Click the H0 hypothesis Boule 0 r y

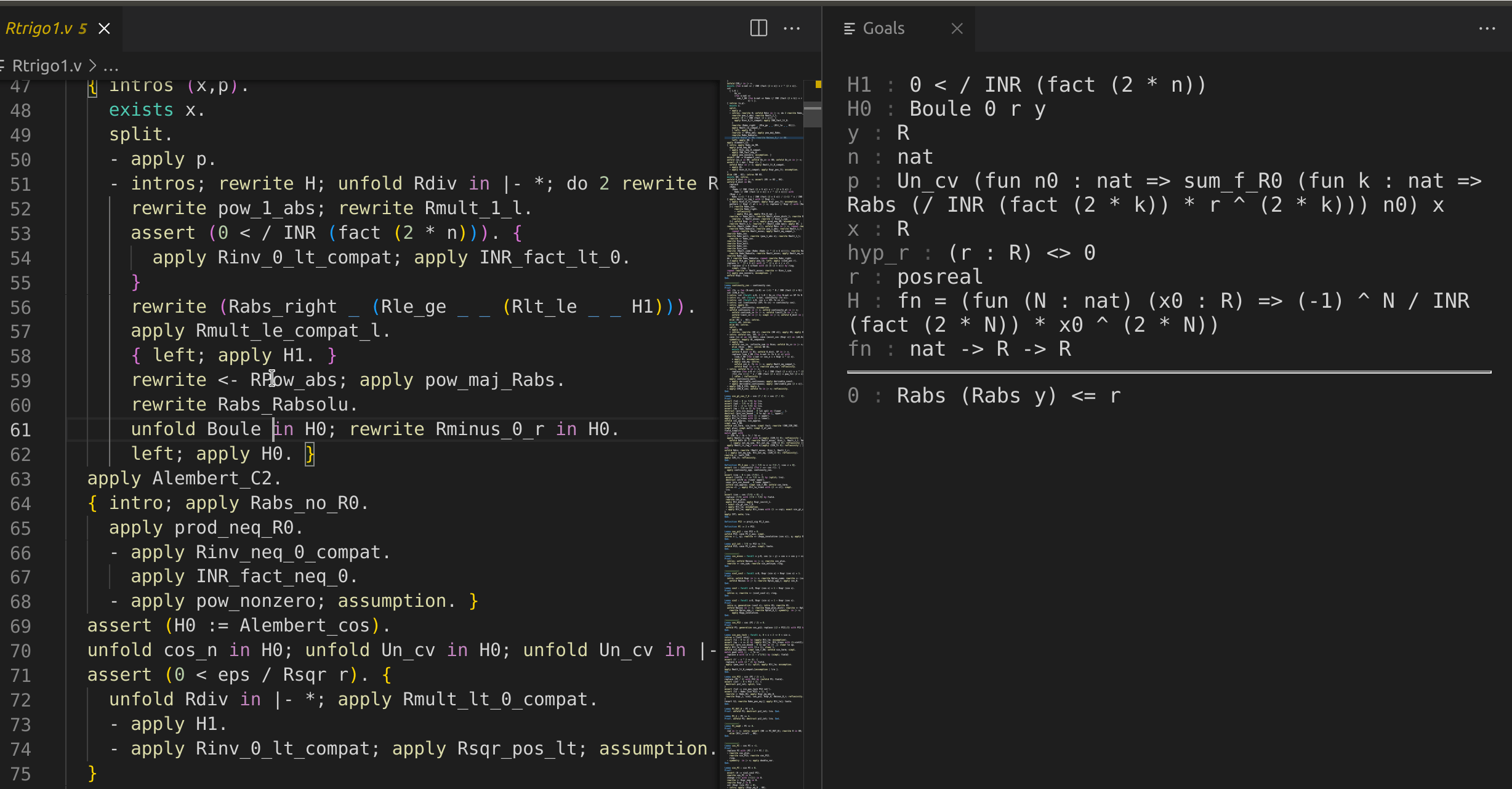(x=976, y=109)
